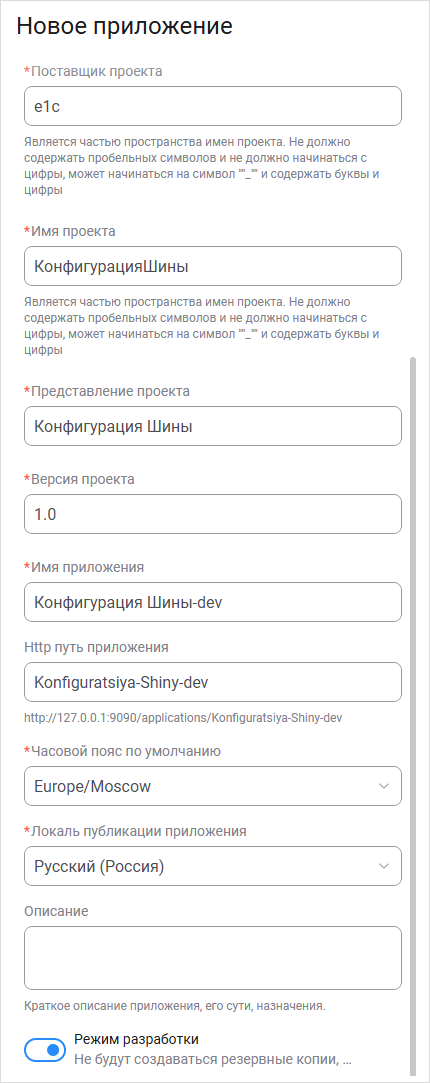Click chevron next to Русский (Россия)
The image size is (430, 1083).
click(x=384, y=866)
